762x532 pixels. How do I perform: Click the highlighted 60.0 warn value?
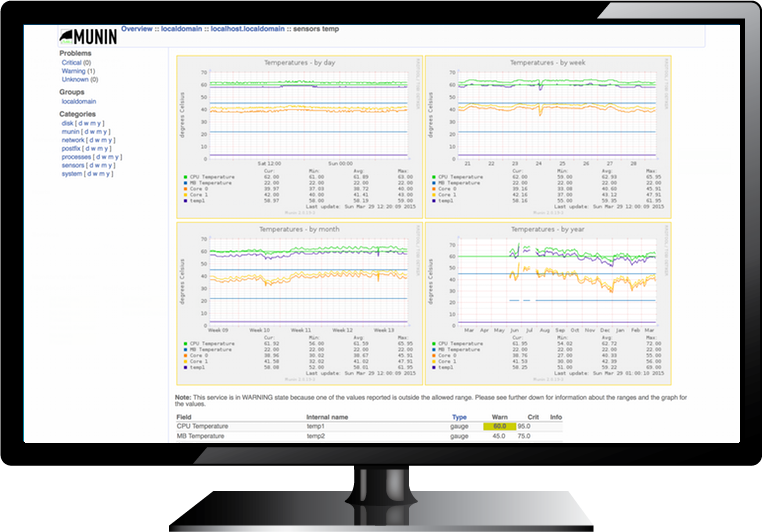(500, 426)
